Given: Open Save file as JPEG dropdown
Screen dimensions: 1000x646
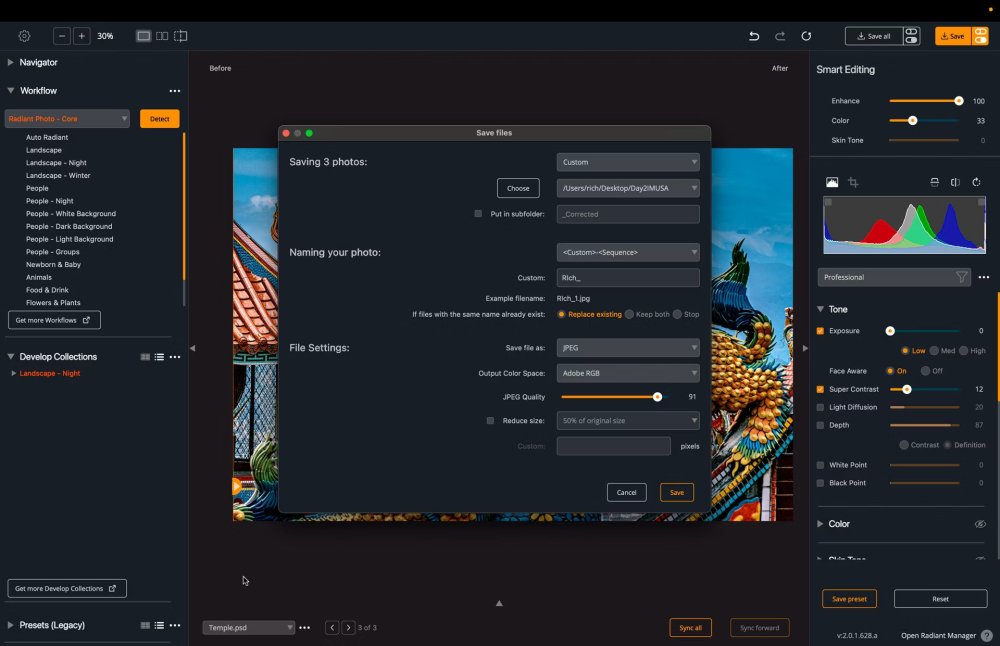Looking at the screenshot, I should coord(628,348).
